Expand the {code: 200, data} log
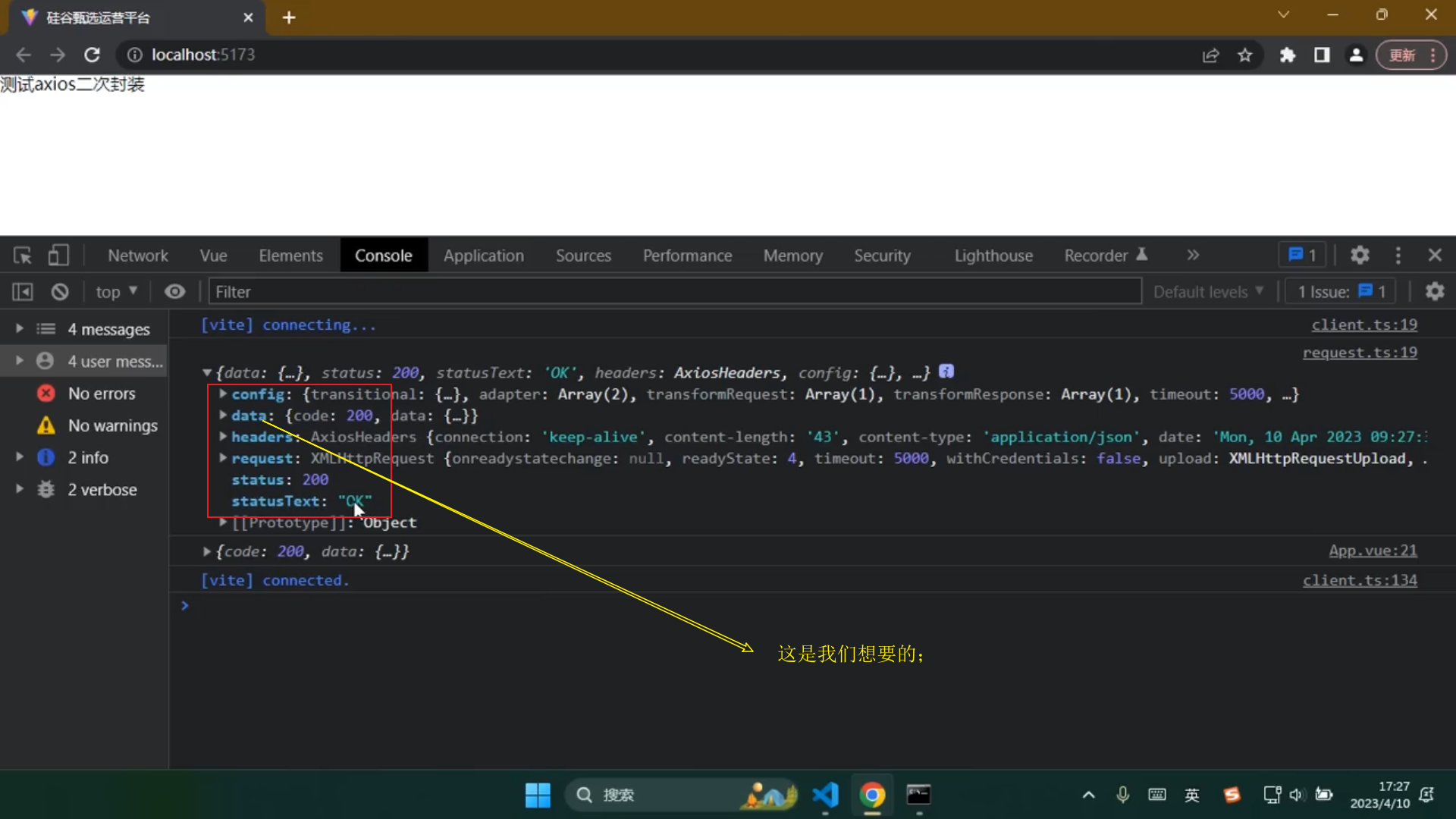The height and width of the screenshot is (819, 1456). click(206, 551)
